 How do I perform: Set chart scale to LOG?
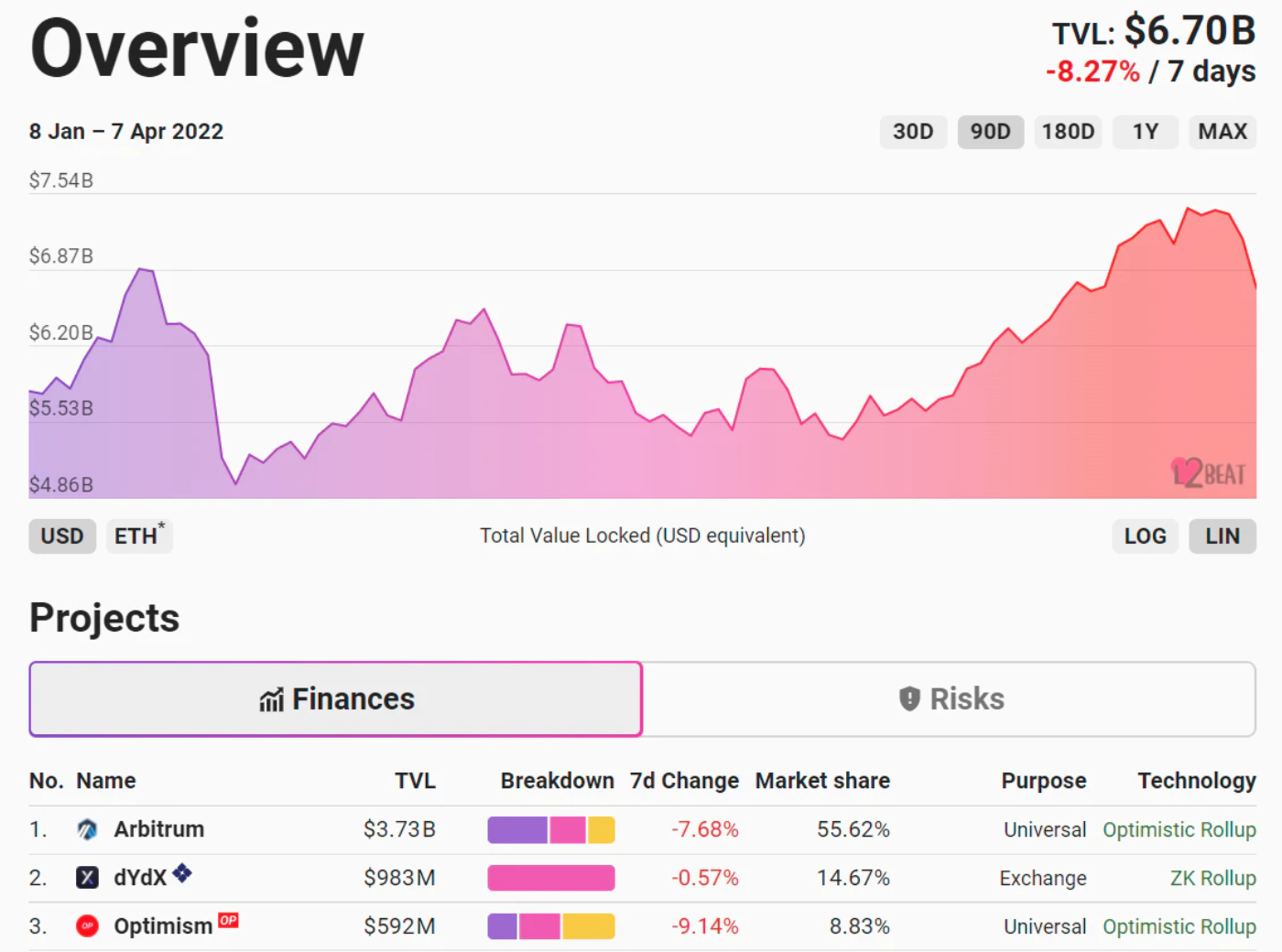point(1146,536)
